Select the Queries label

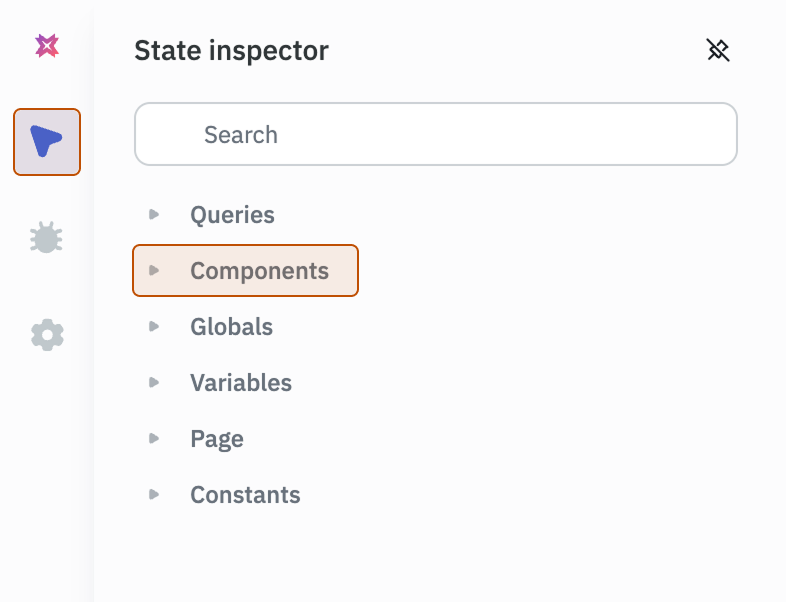point(232,215)
